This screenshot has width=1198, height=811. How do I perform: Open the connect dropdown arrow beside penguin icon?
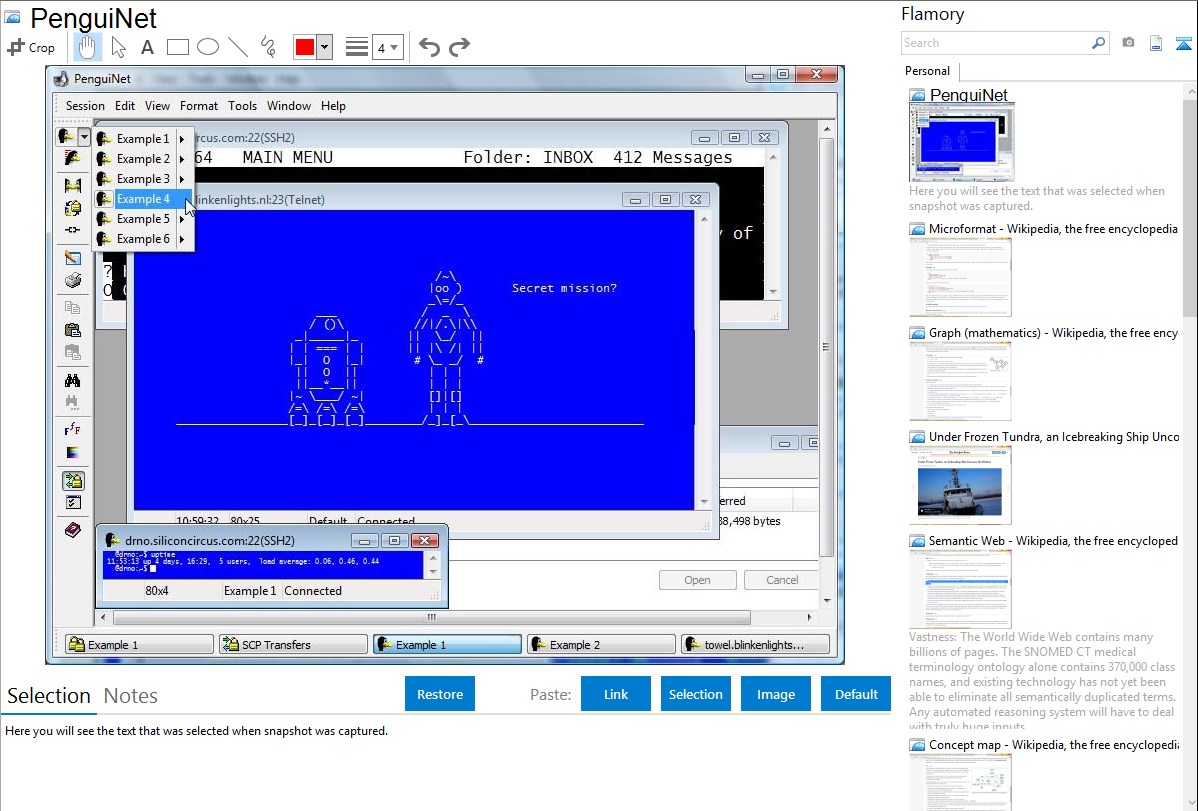click(83, 138)
